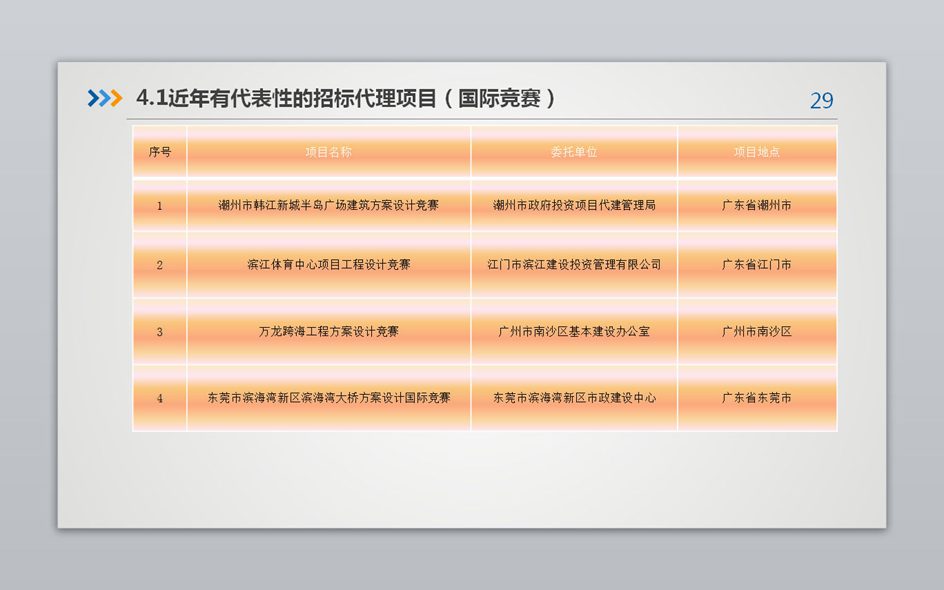Click the row number 3 cell
The image size is (944, 590).
click(x=160, y=331)
